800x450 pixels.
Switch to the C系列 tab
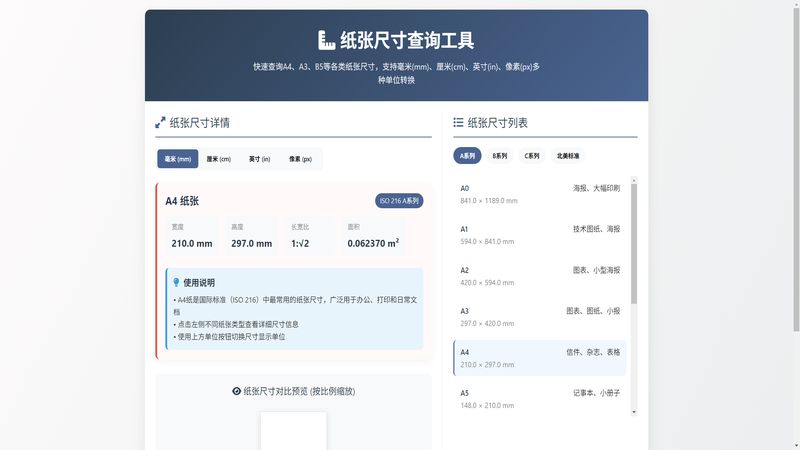[532, 156]
